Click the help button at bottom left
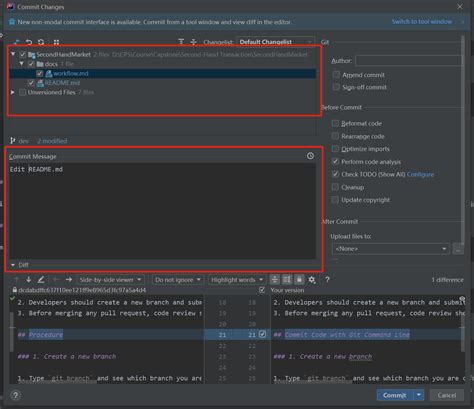 click(15, 395)
